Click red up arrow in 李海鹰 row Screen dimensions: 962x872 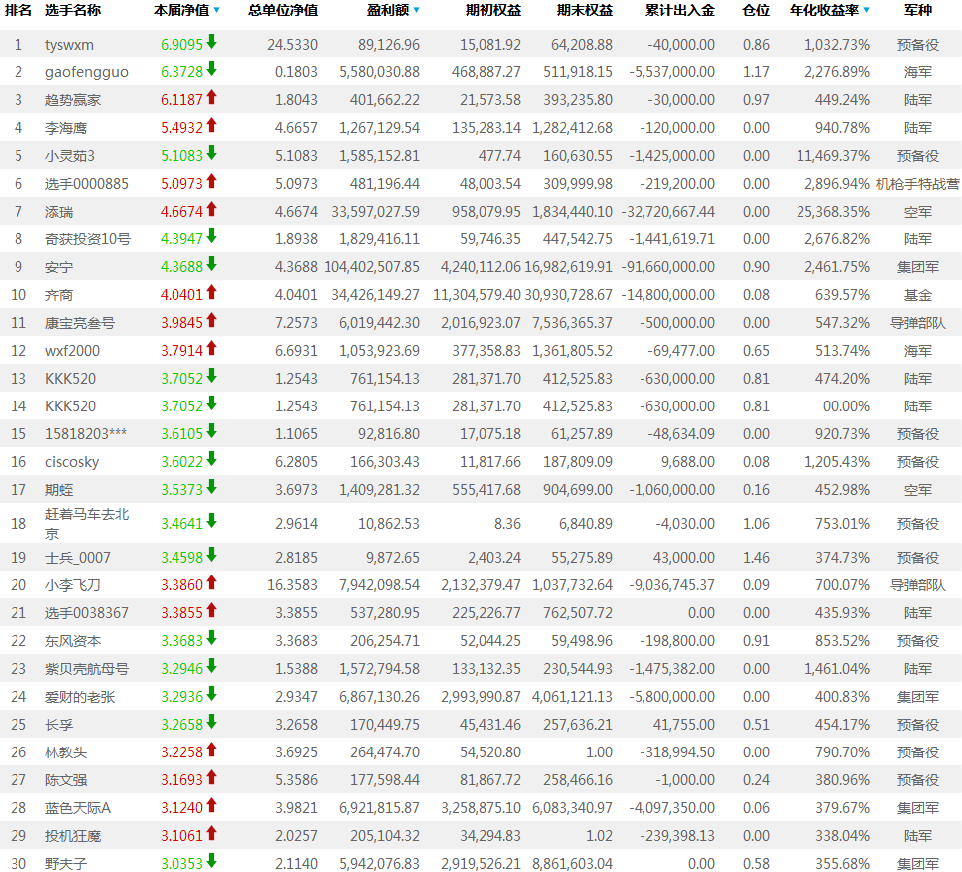click(212, 125)
